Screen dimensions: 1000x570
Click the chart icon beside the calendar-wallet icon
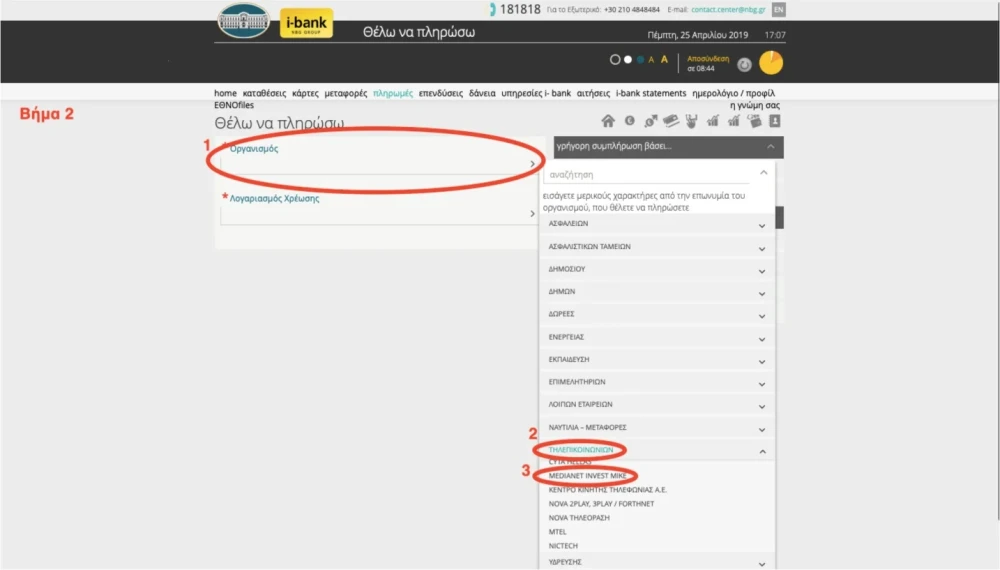pos(733,121)
